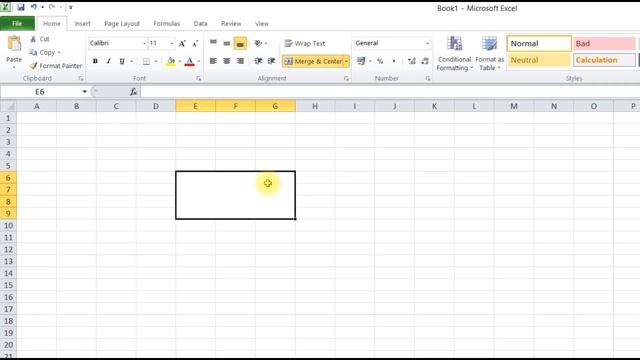Toggle bold formatting

(x=95, y=61)
